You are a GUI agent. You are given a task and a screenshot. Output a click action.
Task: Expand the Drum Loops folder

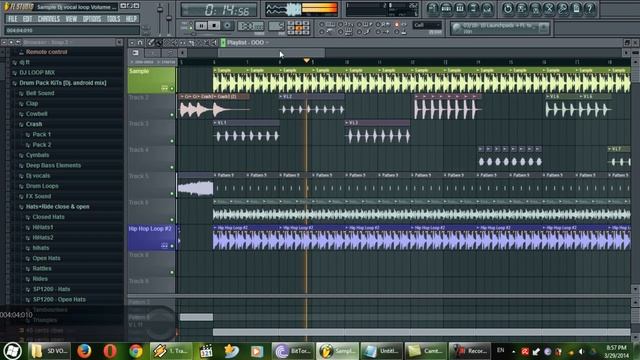42,186
